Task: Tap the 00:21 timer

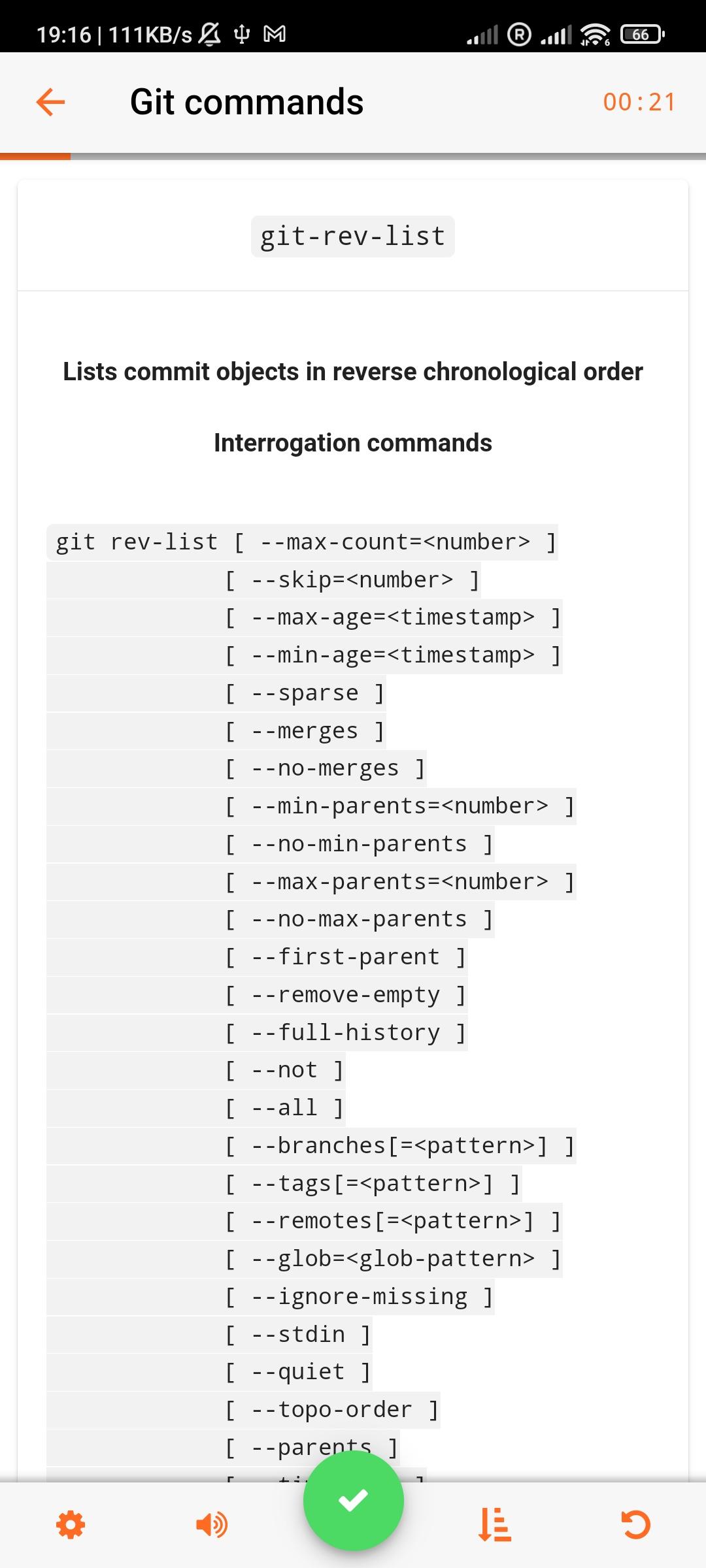Action: [x=639, y=102]
